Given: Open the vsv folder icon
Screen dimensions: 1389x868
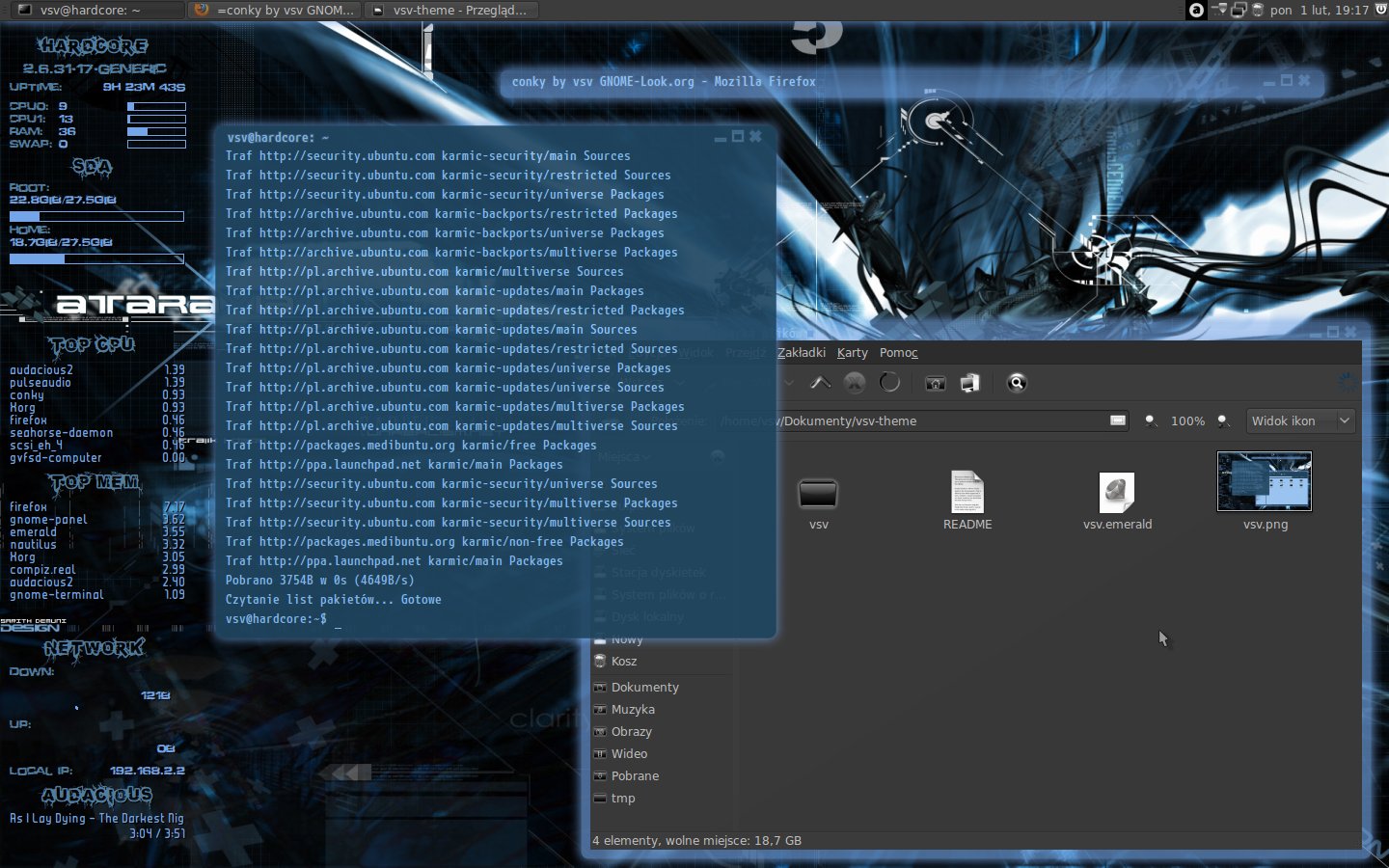Looking at the screenshot, I should coord(818,494).
